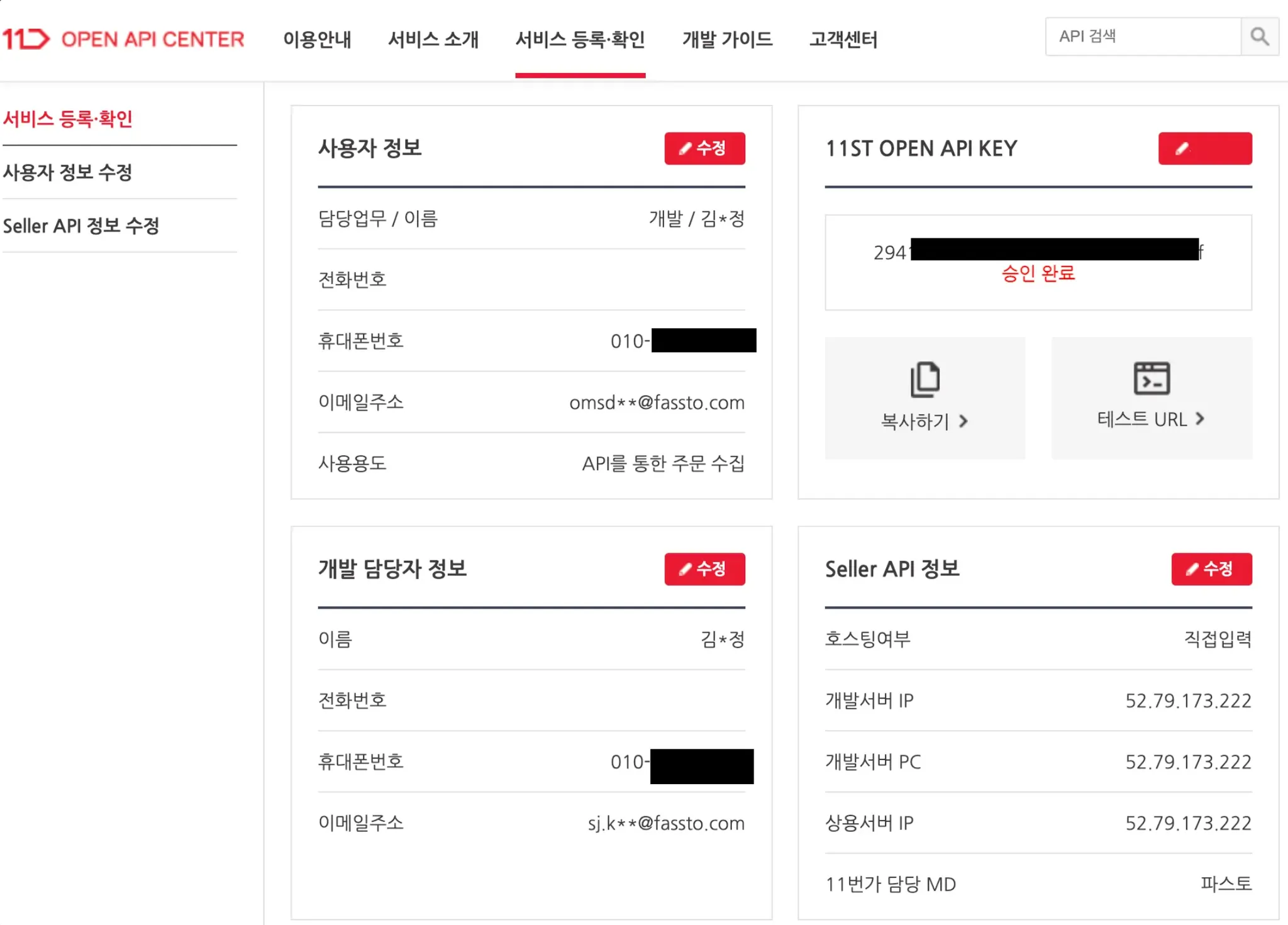Expand the 복사하기 chevron arrow
This screenshot has height=925, width=1288.
[x=963, y=421]
